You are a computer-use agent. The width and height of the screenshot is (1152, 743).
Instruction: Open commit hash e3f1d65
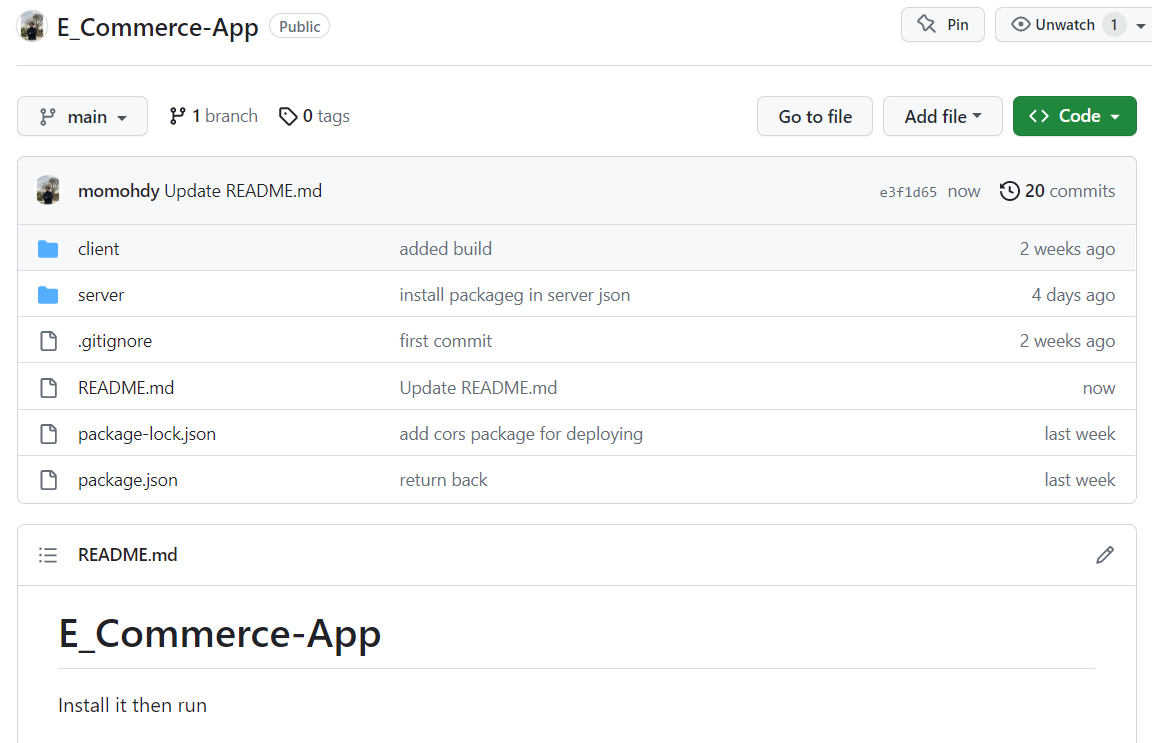pos(908,192)
